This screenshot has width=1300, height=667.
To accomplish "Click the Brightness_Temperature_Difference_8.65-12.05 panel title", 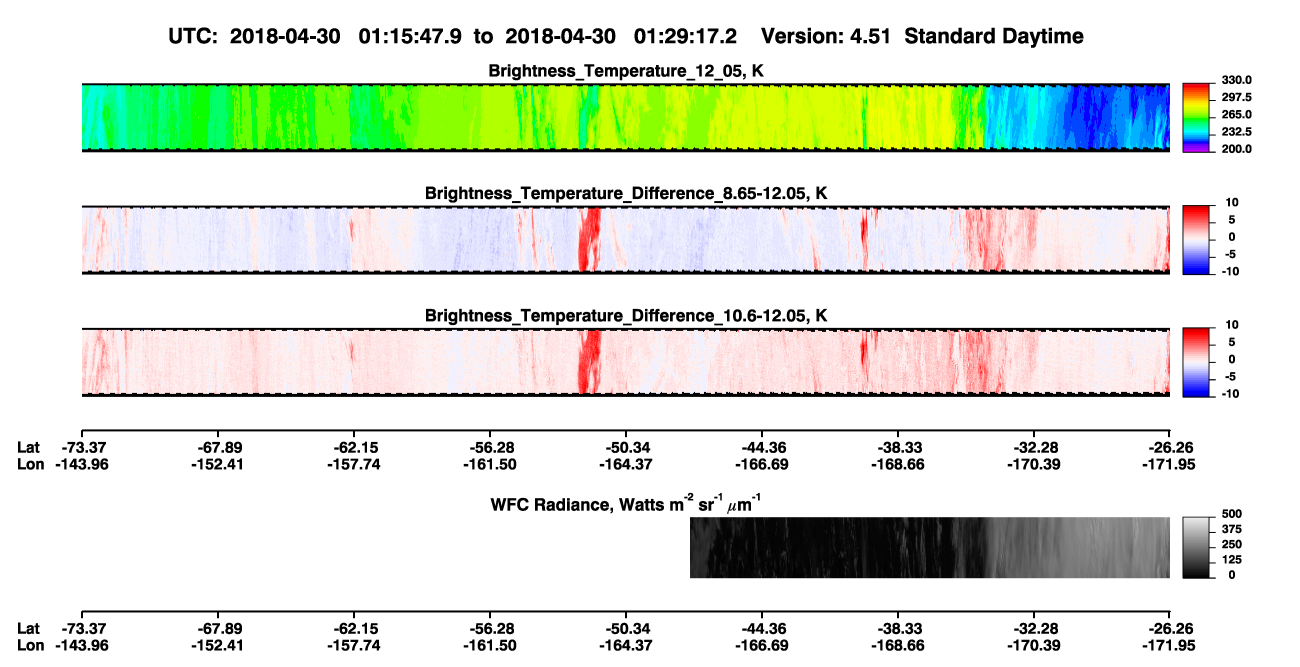I will pyautogui.click(x=625, y=193).
